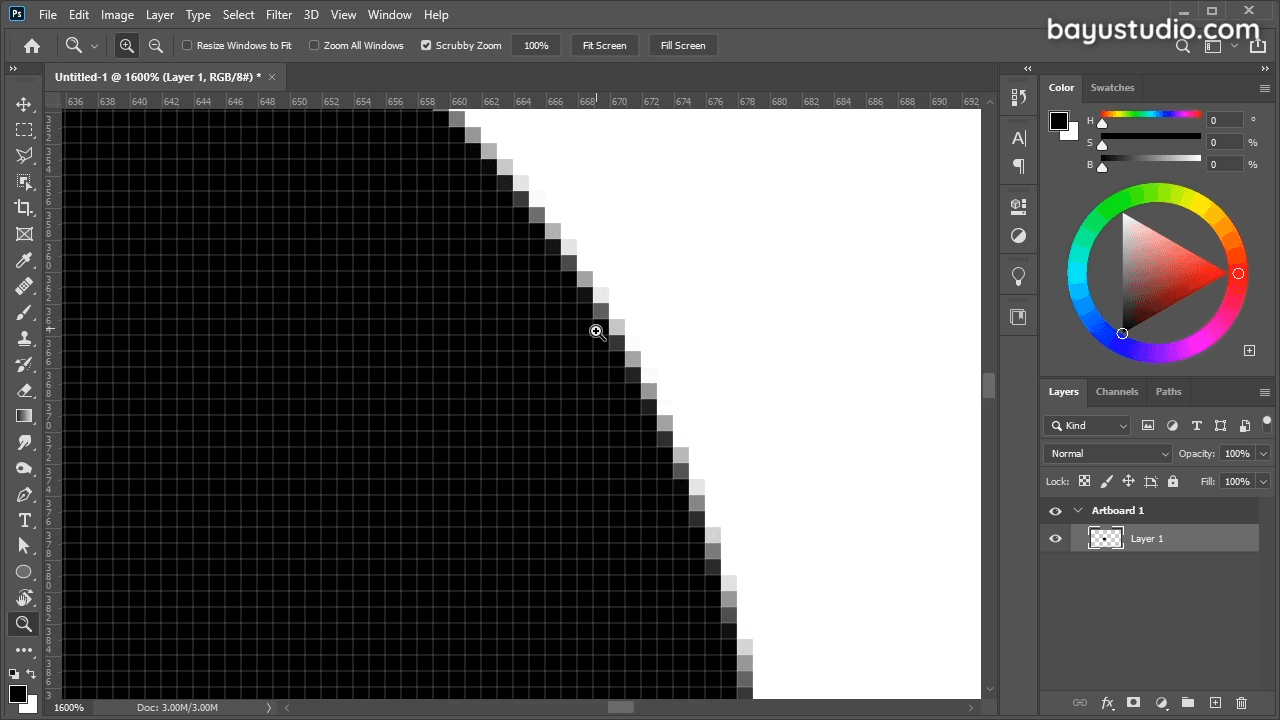The width and height of the screenshot is (1280, 720).
Task: Select the Brush tool
Action: [24, 312]
